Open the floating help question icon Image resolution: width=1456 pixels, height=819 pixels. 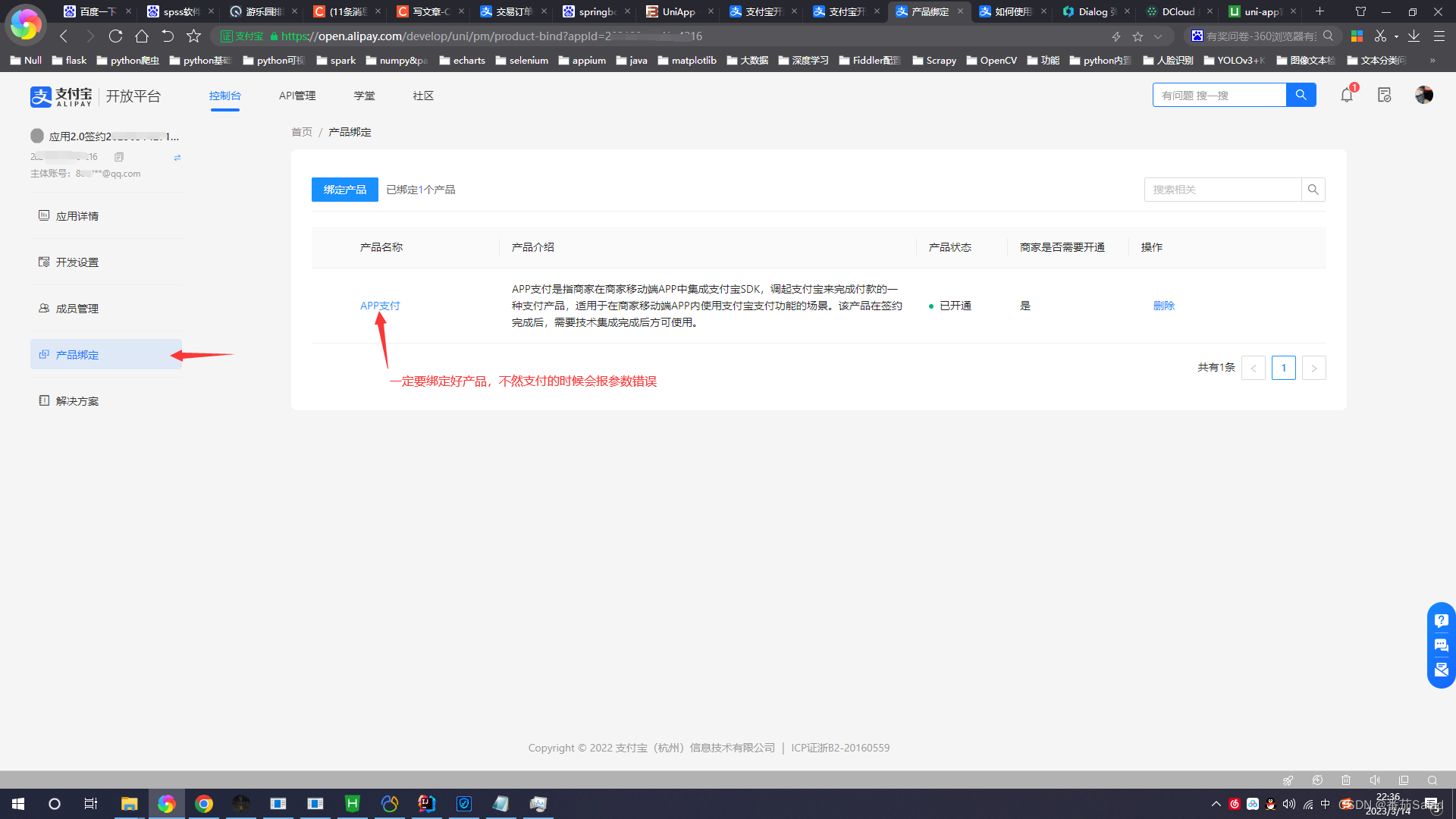[x=1442, y=620]
